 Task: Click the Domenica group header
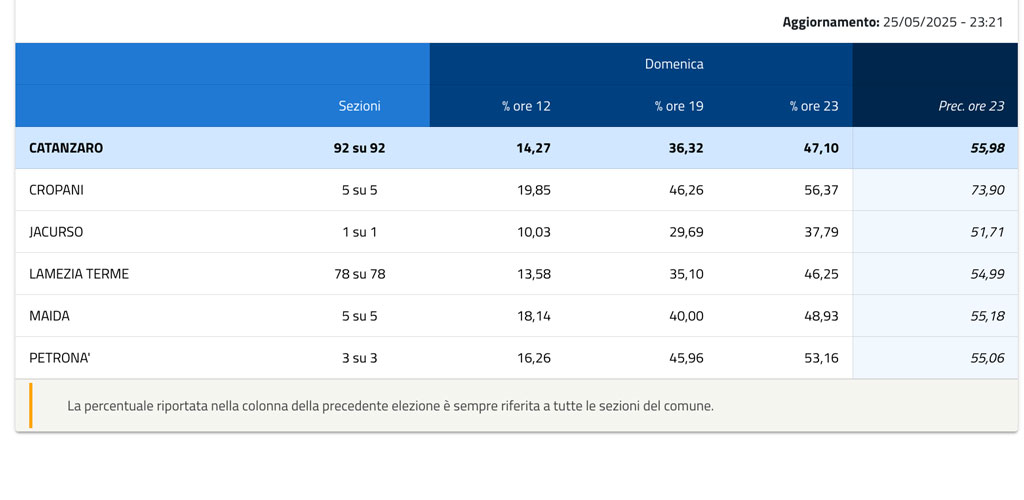pyautogui.click(x=674, y=64)
